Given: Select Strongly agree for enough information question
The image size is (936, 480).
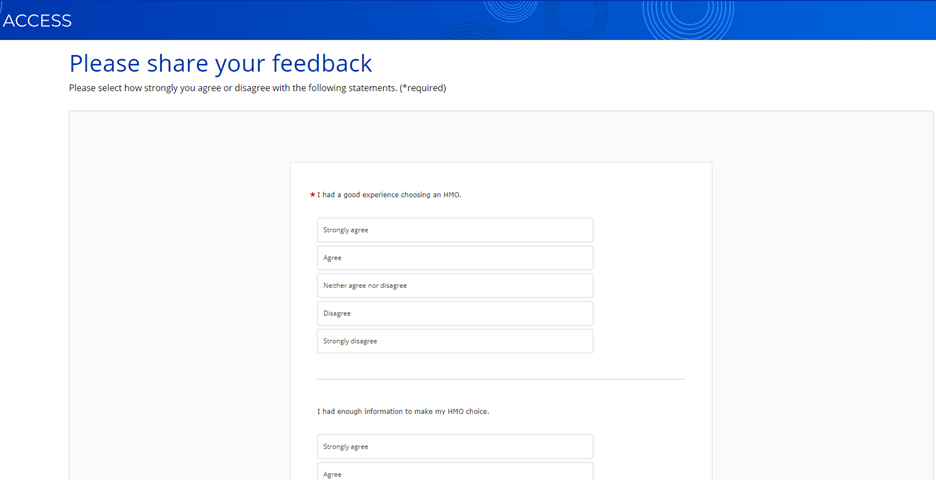Looking at the screenshot, I should pyautogui.click(x=455, y=447).
